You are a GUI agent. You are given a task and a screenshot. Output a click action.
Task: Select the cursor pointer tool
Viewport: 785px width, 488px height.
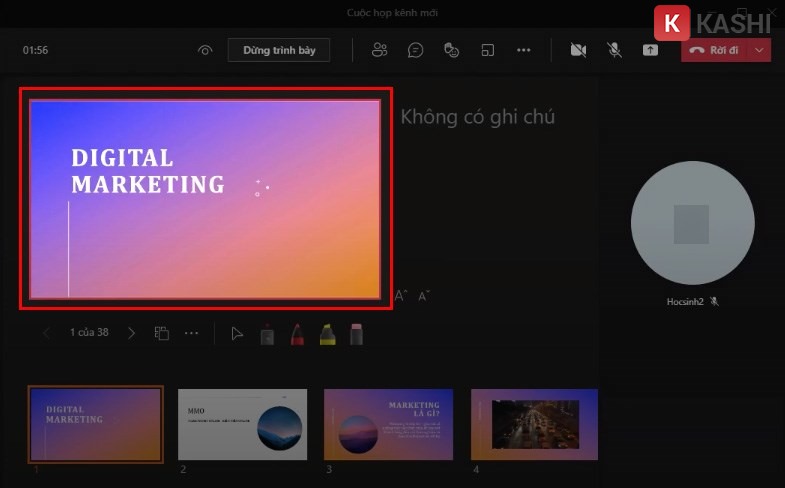pos(237,334)
